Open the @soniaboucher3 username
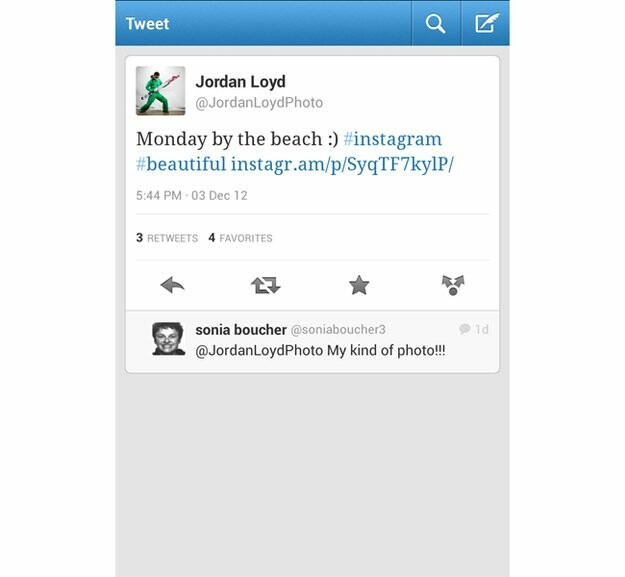Viewport: 625px width, 577px height. click(338, 330)
